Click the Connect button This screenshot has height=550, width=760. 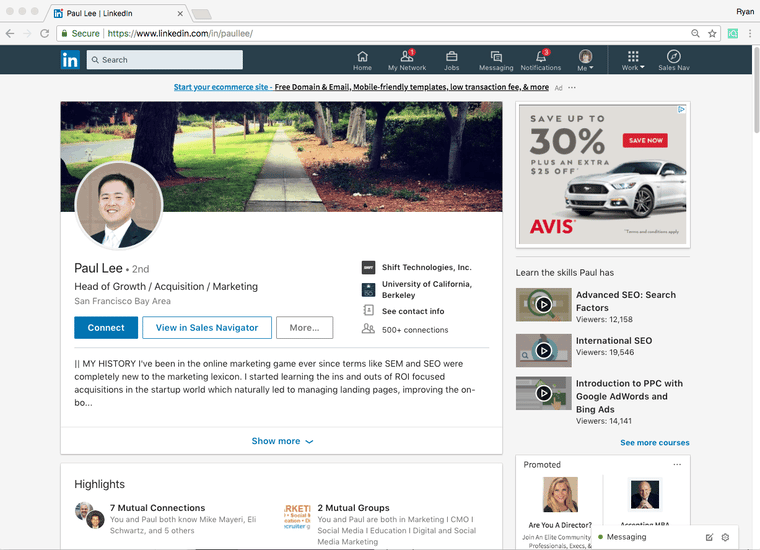(106, 328)
